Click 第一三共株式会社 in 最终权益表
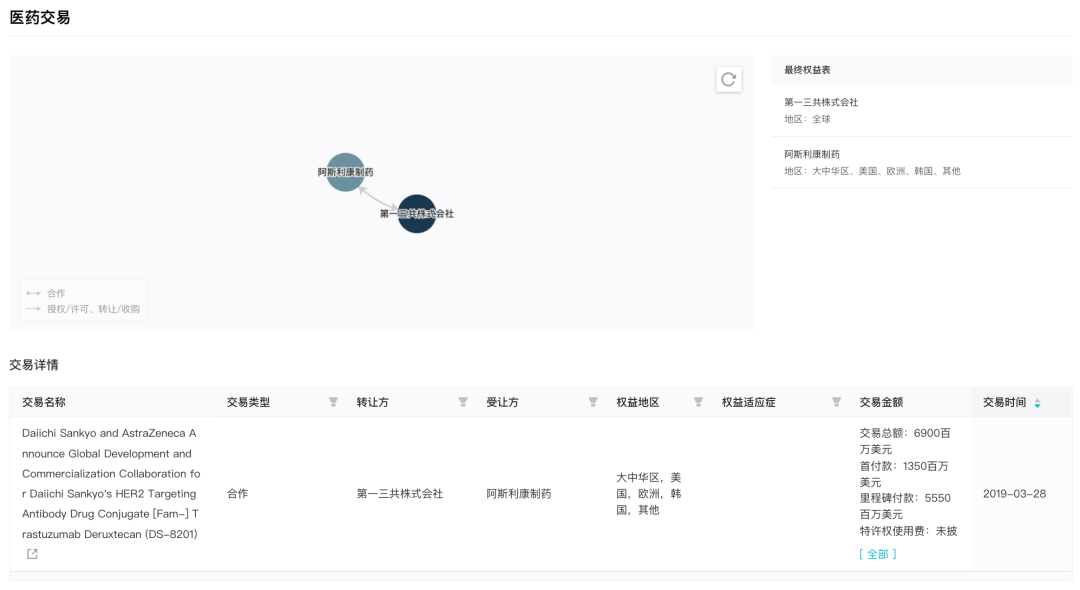 [821, 102]
